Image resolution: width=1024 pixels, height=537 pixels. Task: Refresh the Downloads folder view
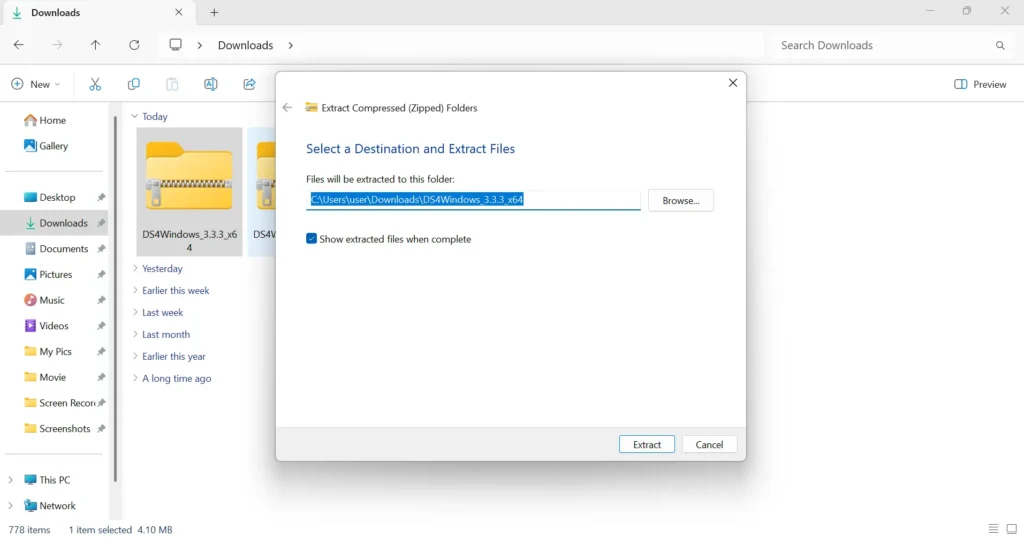[134, 45]
